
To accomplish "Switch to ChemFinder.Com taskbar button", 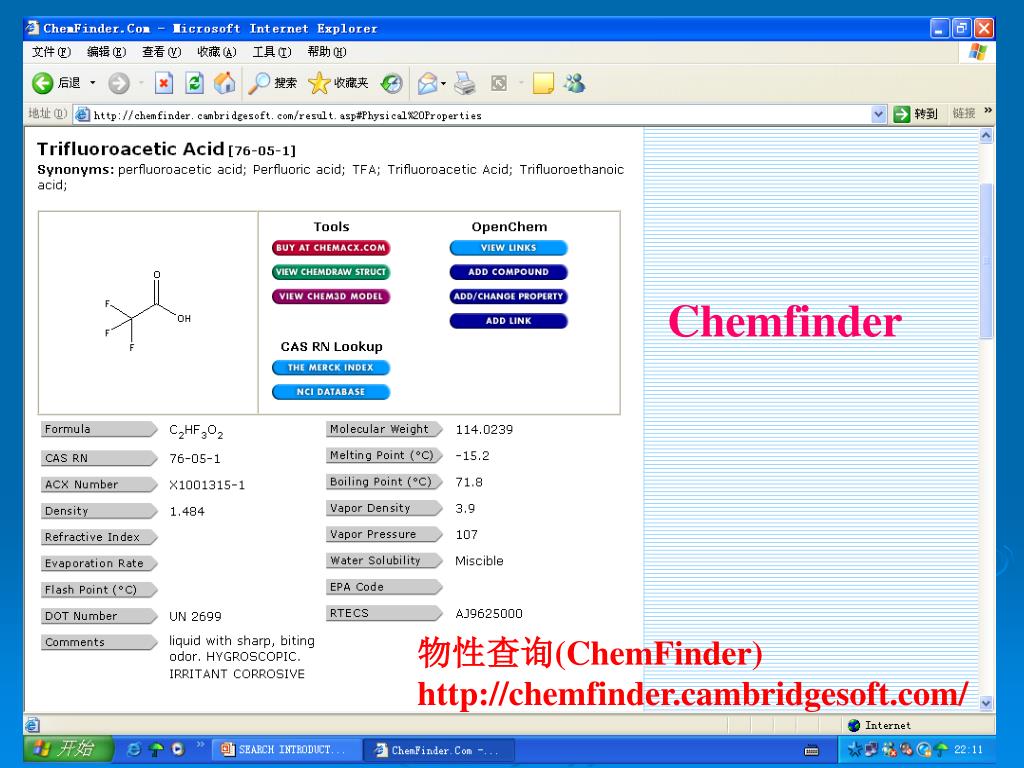I will pos(439,750).
